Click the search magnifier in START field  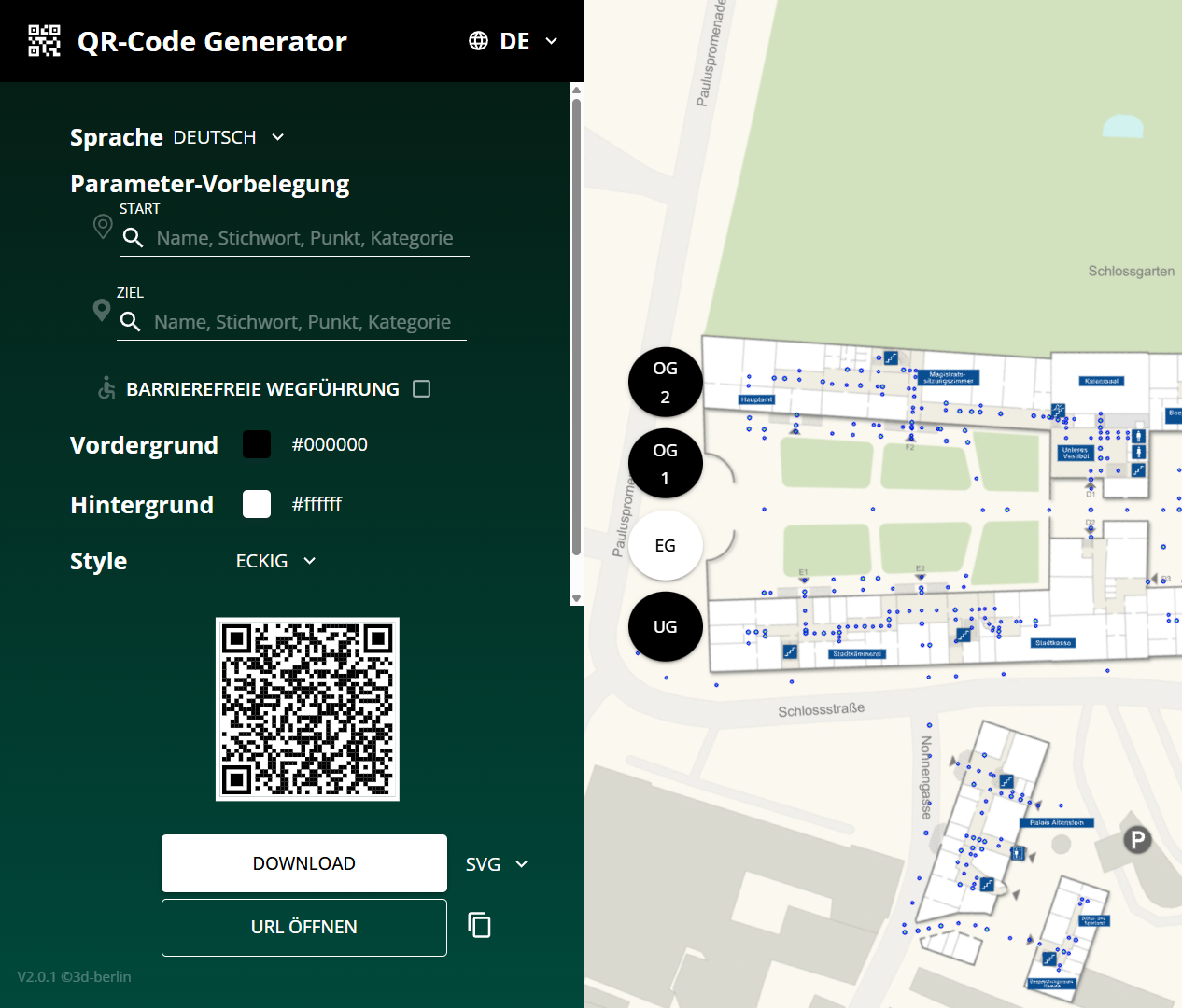tap(134, 238)
